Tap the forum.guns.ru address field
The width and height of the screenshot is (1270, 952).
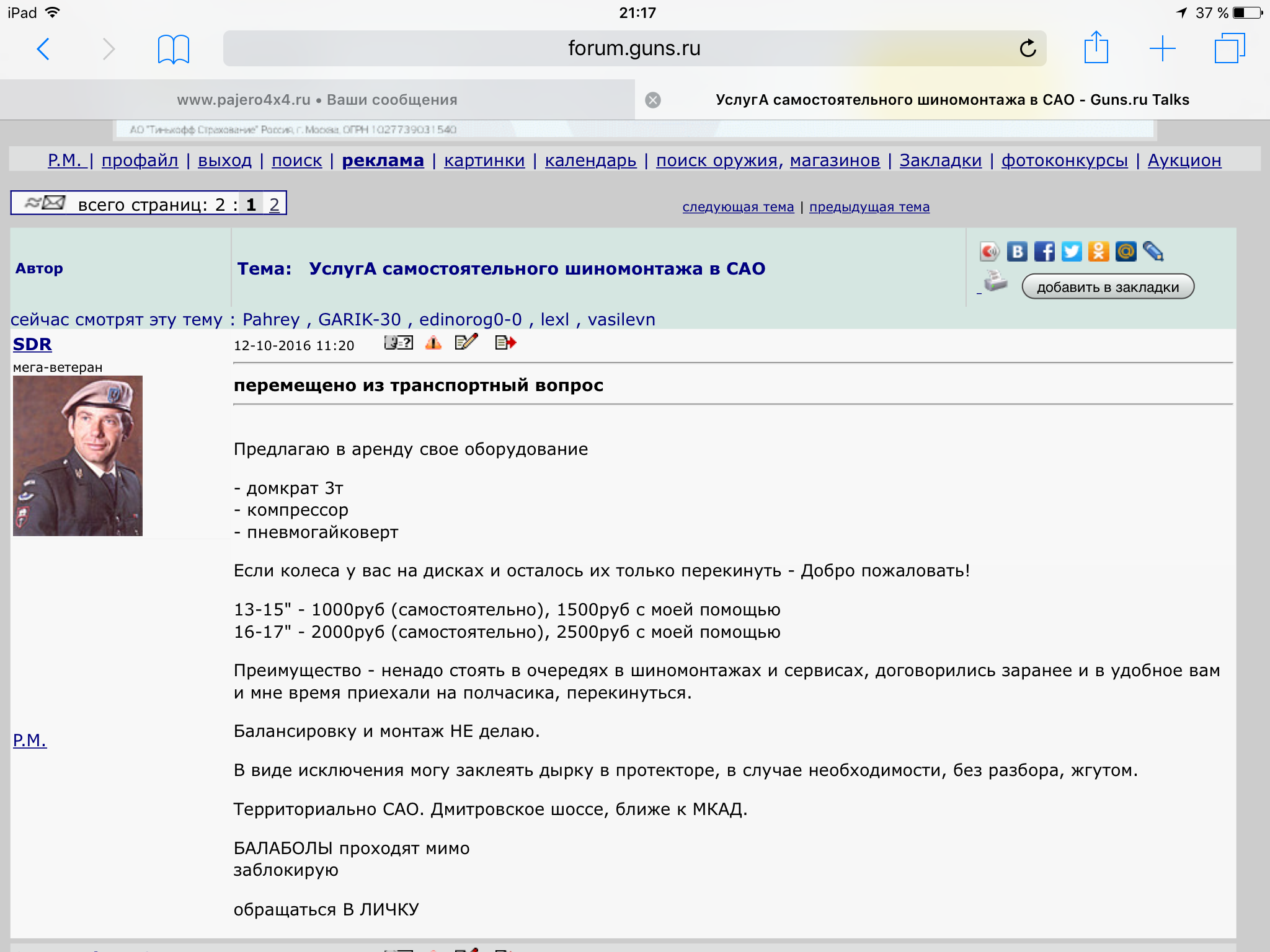[634, 48]
